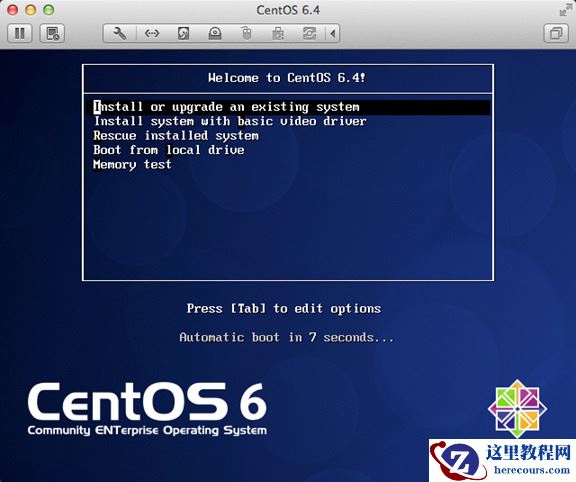Select Install system with basic video driver

(230, 121)
